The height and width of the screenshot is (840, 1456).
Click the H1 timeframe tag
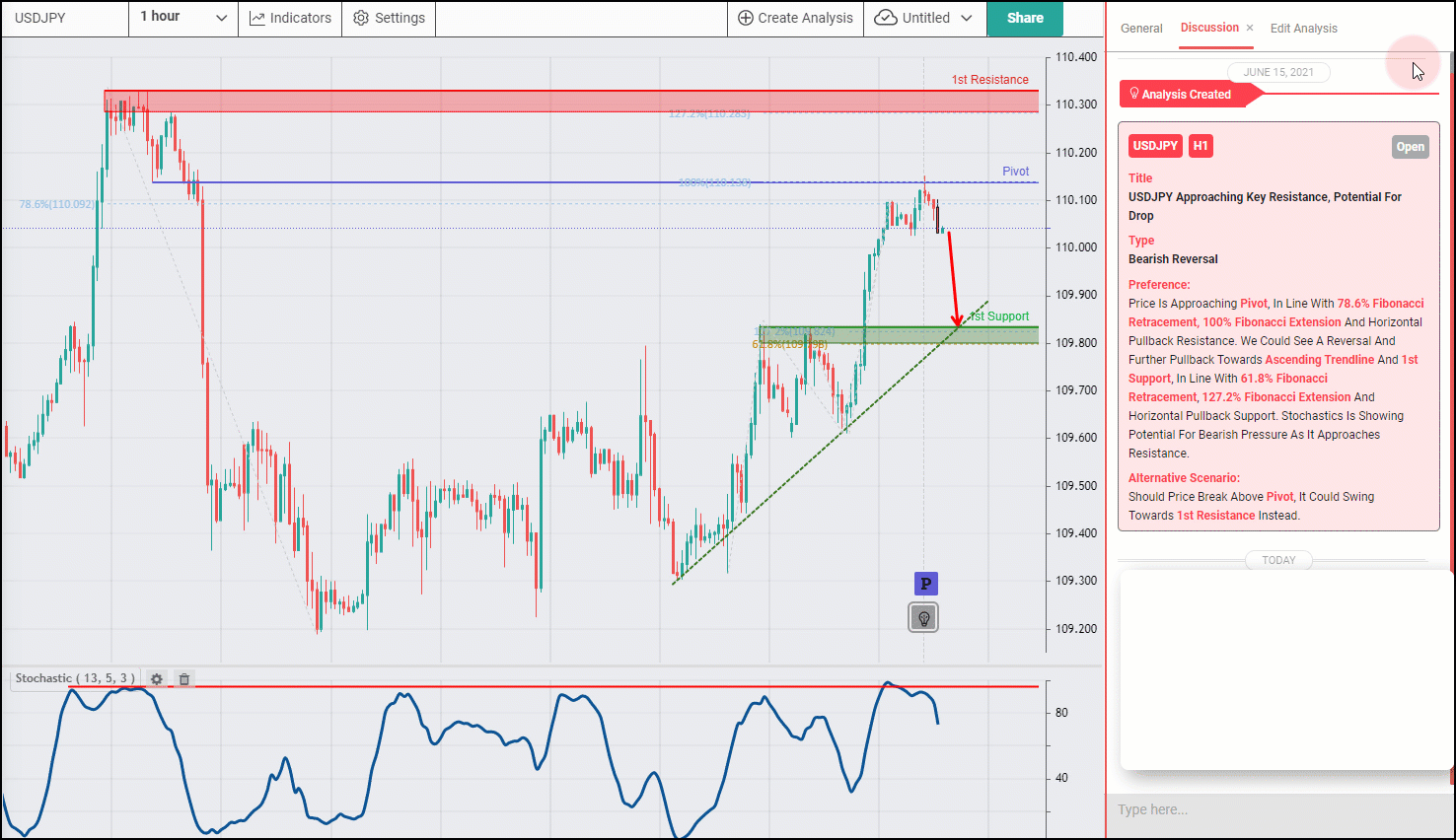click(x=1201, y=146)
